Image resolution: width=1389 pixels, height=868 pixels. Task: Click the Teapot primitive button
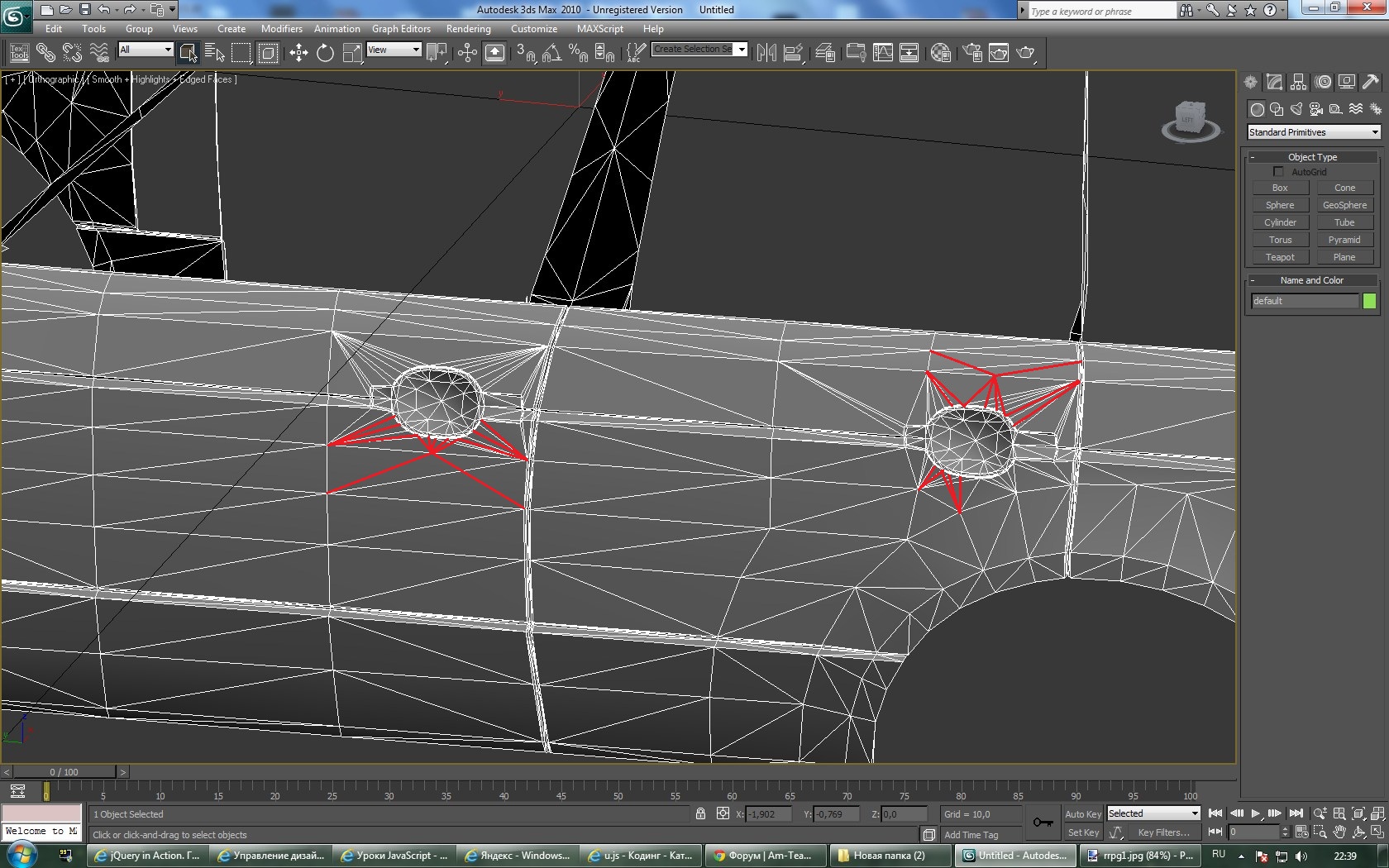[x=1279, y=257]
